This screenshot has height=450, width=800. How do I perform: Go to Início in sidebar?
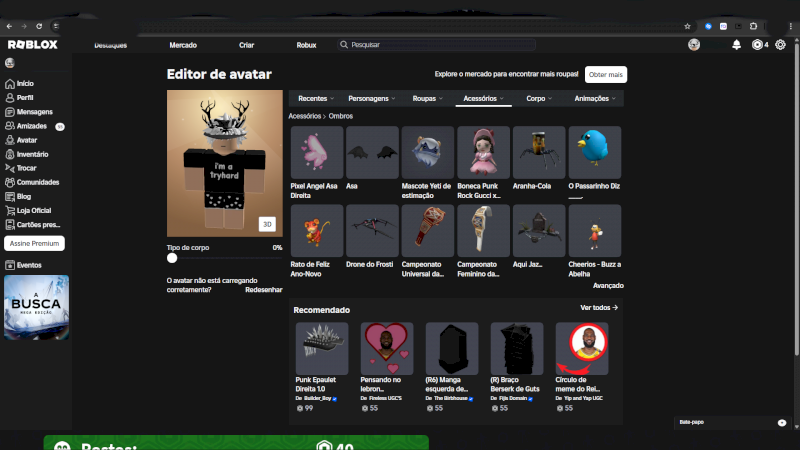pos(19,84)
